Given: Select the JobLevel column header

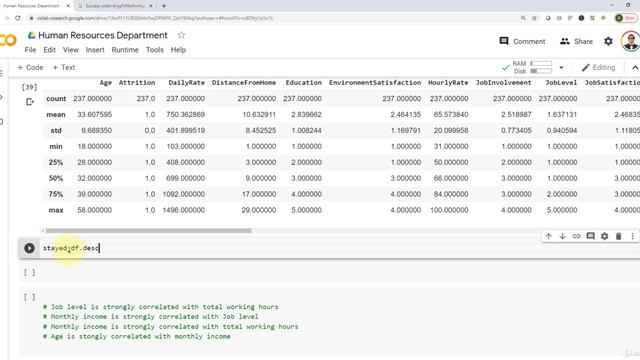Looking at the screenshot, I should coord(561,82).
